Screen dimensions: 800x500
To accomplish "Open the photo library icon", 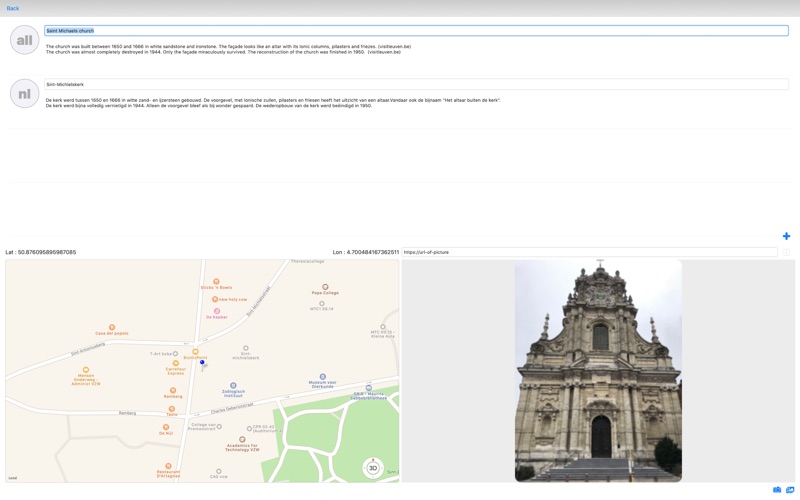I will pos(790,490).
